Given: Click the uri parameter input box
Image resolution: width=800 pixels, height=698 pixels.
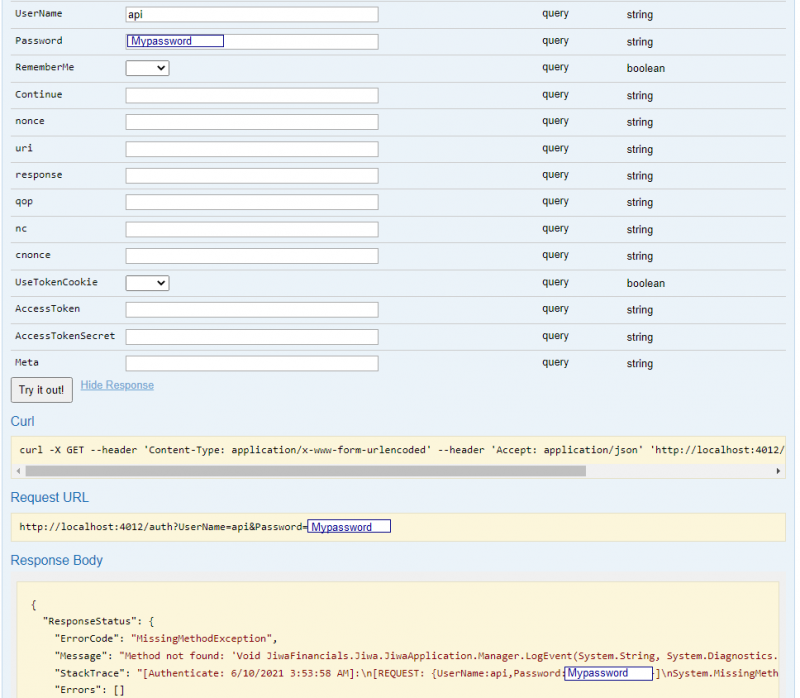Looking at the screenshot, I should pyautogui.click(x=250, y=148).
